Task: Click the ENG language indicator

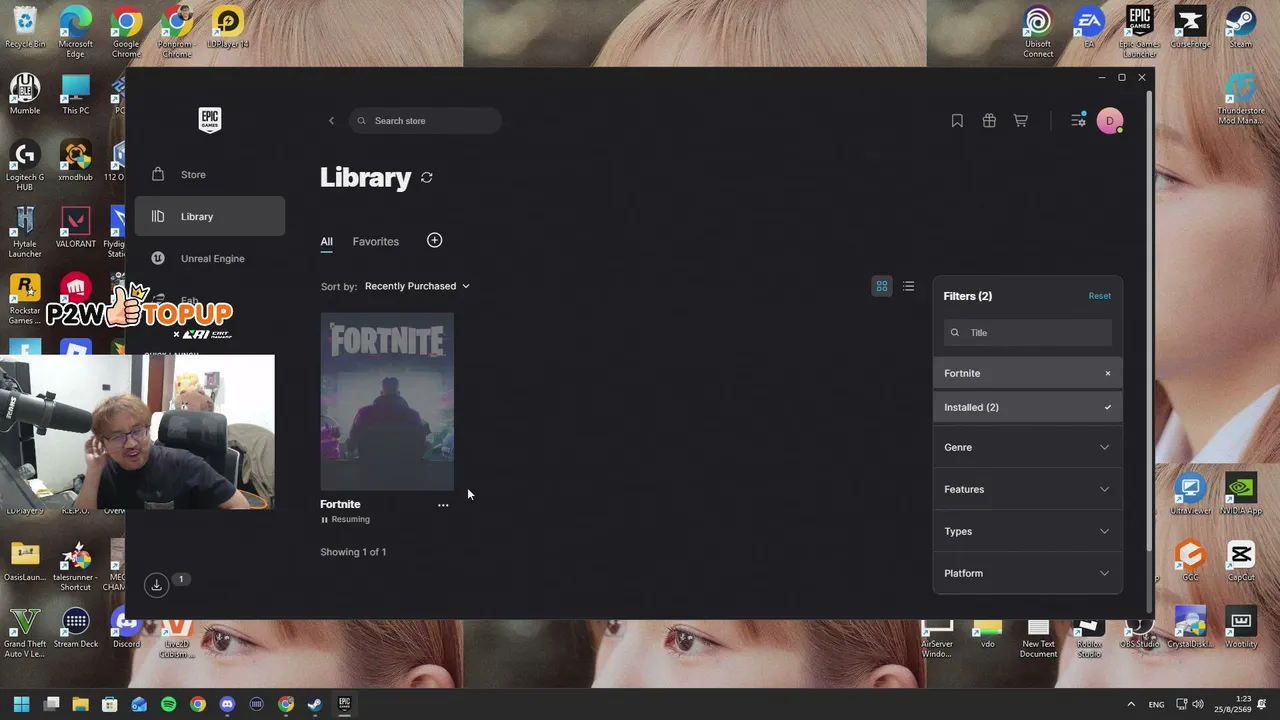Action: click(x=1156, y=705)
